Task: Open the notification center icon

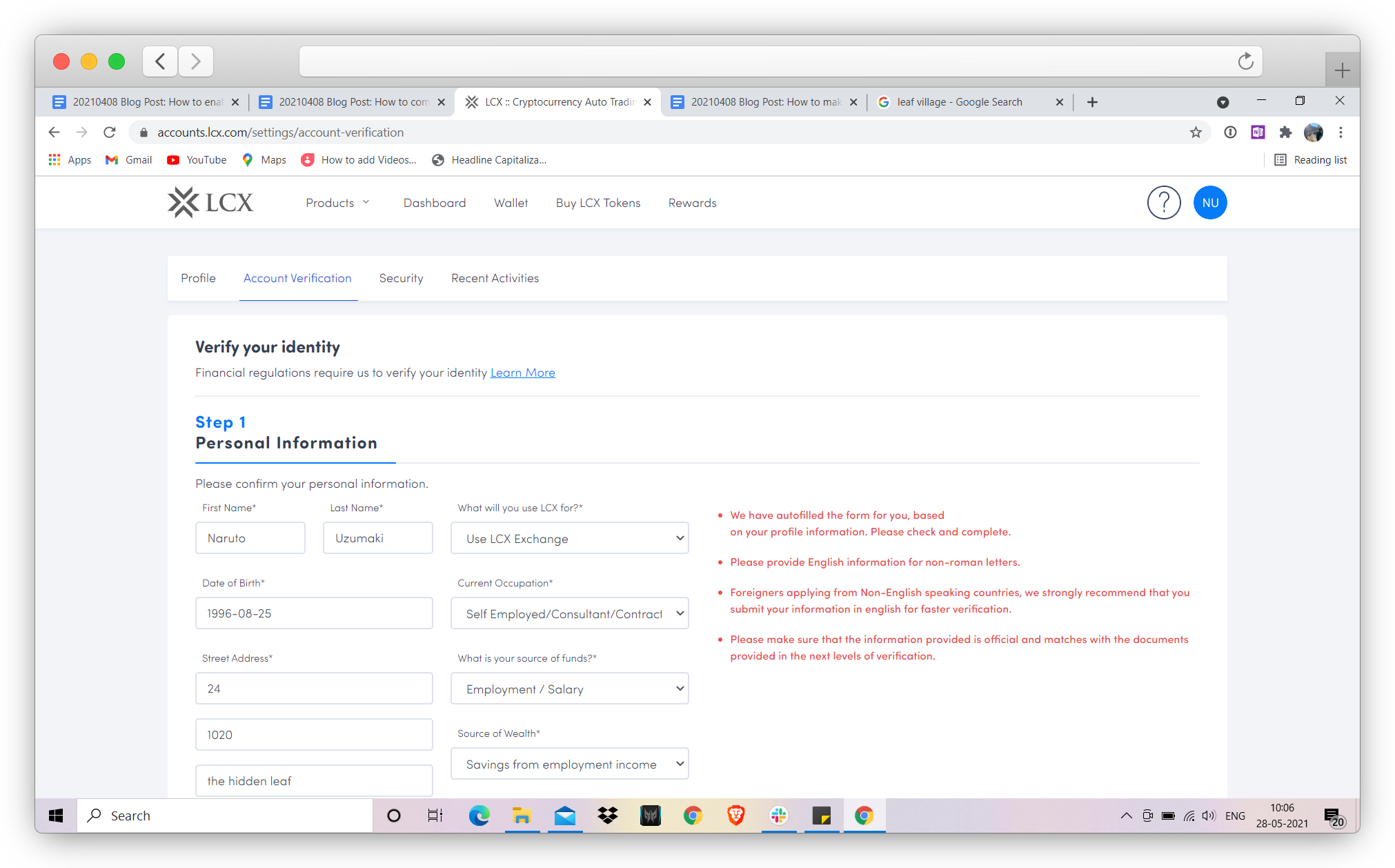Action: tap(1333, 816)
